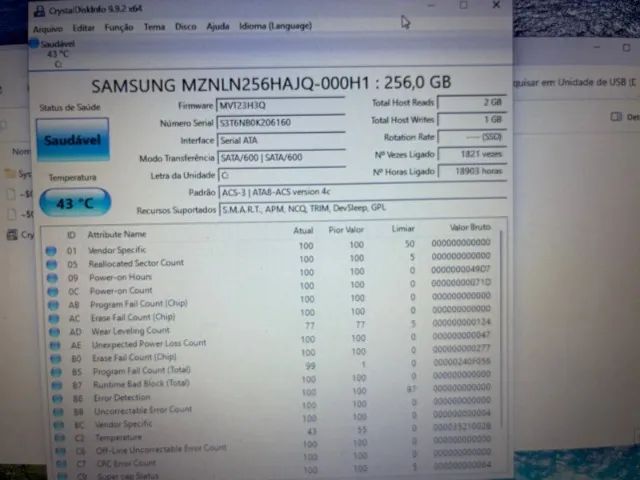Click the status icon for Erase Fail Count AC
This screenshot has width=640, height=480.
(54, 318)
